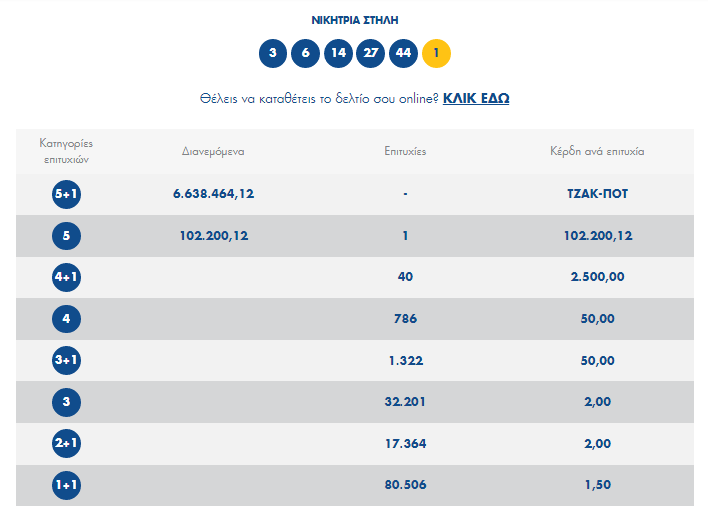Click the ΤΖΑΚ-ΠΟΤ cell
The width and height of the screenshot is (708, 509).
(x=597, y=194)
